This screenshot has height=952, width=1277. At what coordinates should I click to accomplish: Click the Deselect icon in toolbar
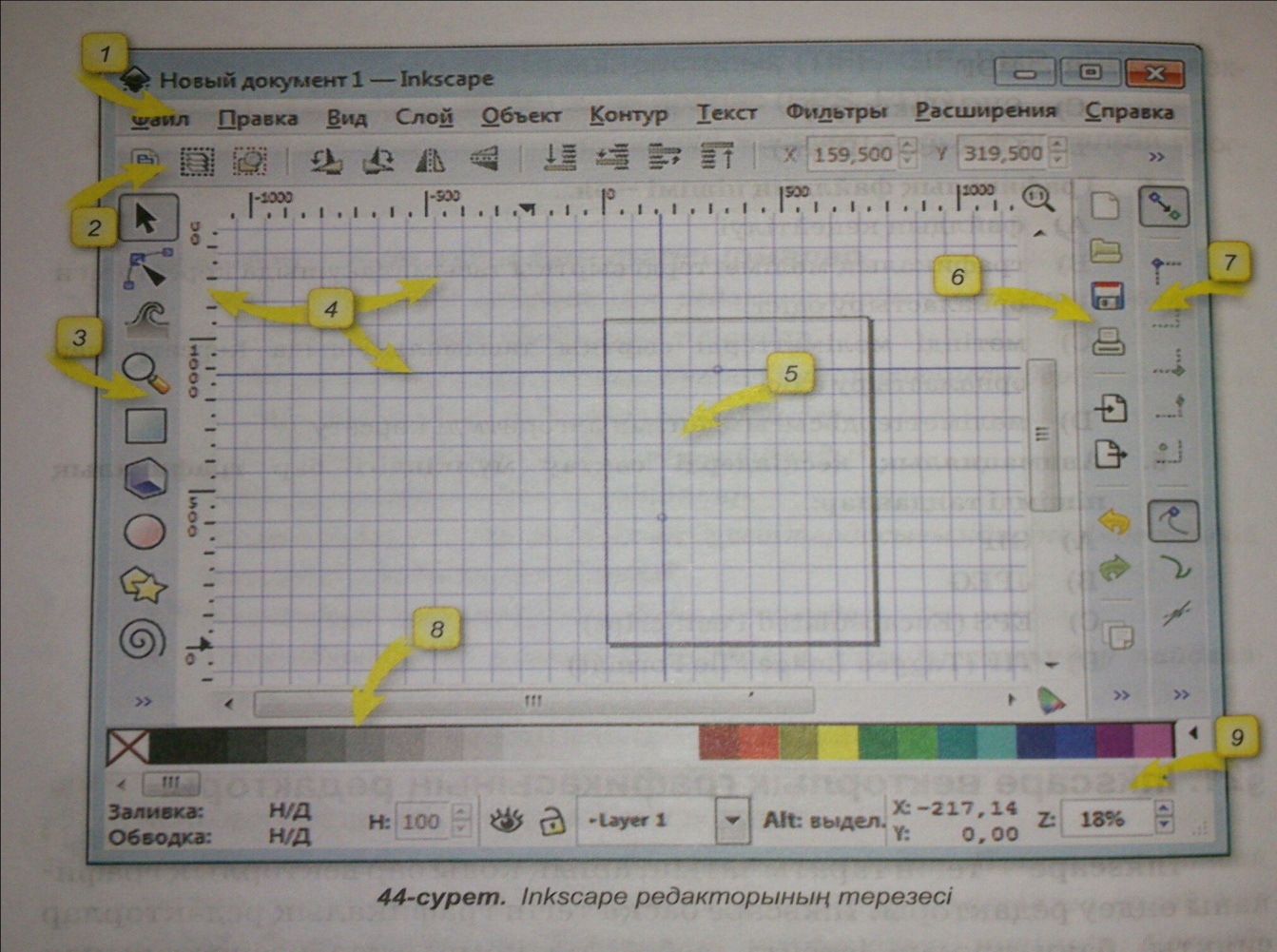click(x=250, y=161)
